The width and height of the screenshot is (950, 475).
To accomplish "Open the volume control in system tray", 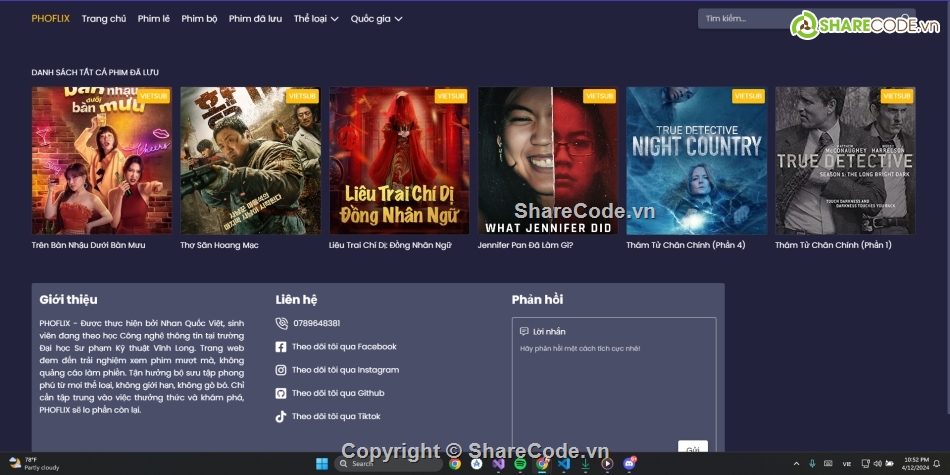I will point(877,463).
